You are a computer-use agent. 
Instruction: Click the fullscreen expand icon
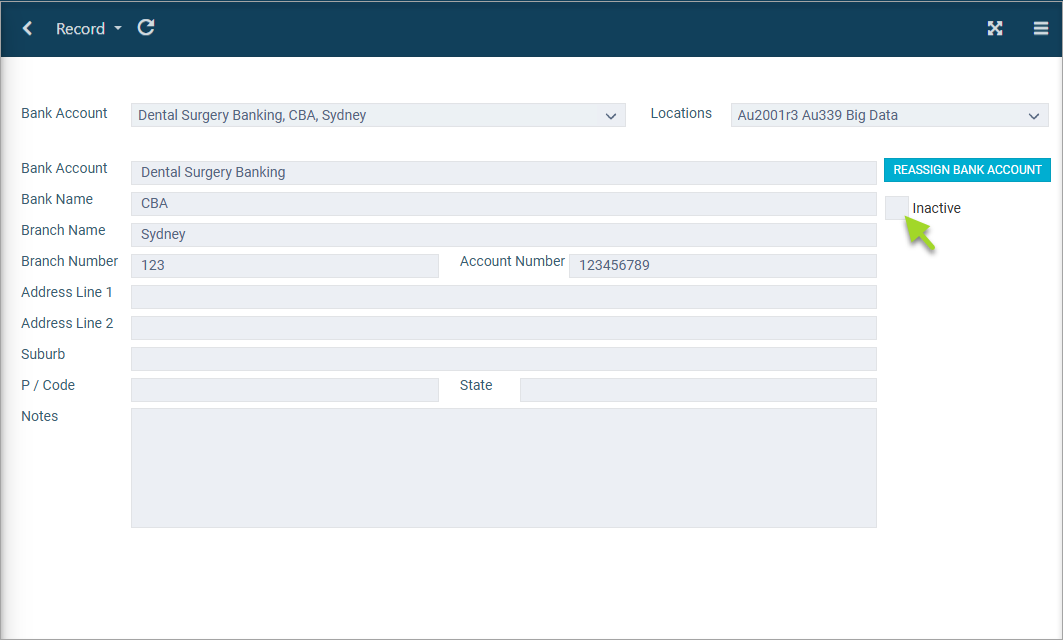pyautogui.click(x=995, y=29)
